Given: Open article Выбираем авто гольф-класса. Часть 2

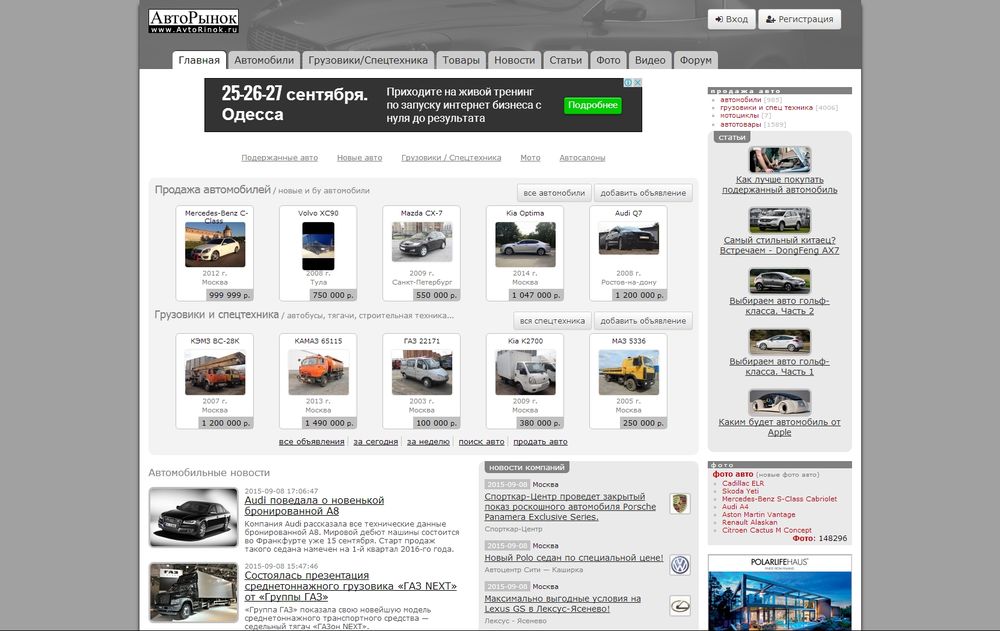Looking at the screenshot, I should (779, 306).
